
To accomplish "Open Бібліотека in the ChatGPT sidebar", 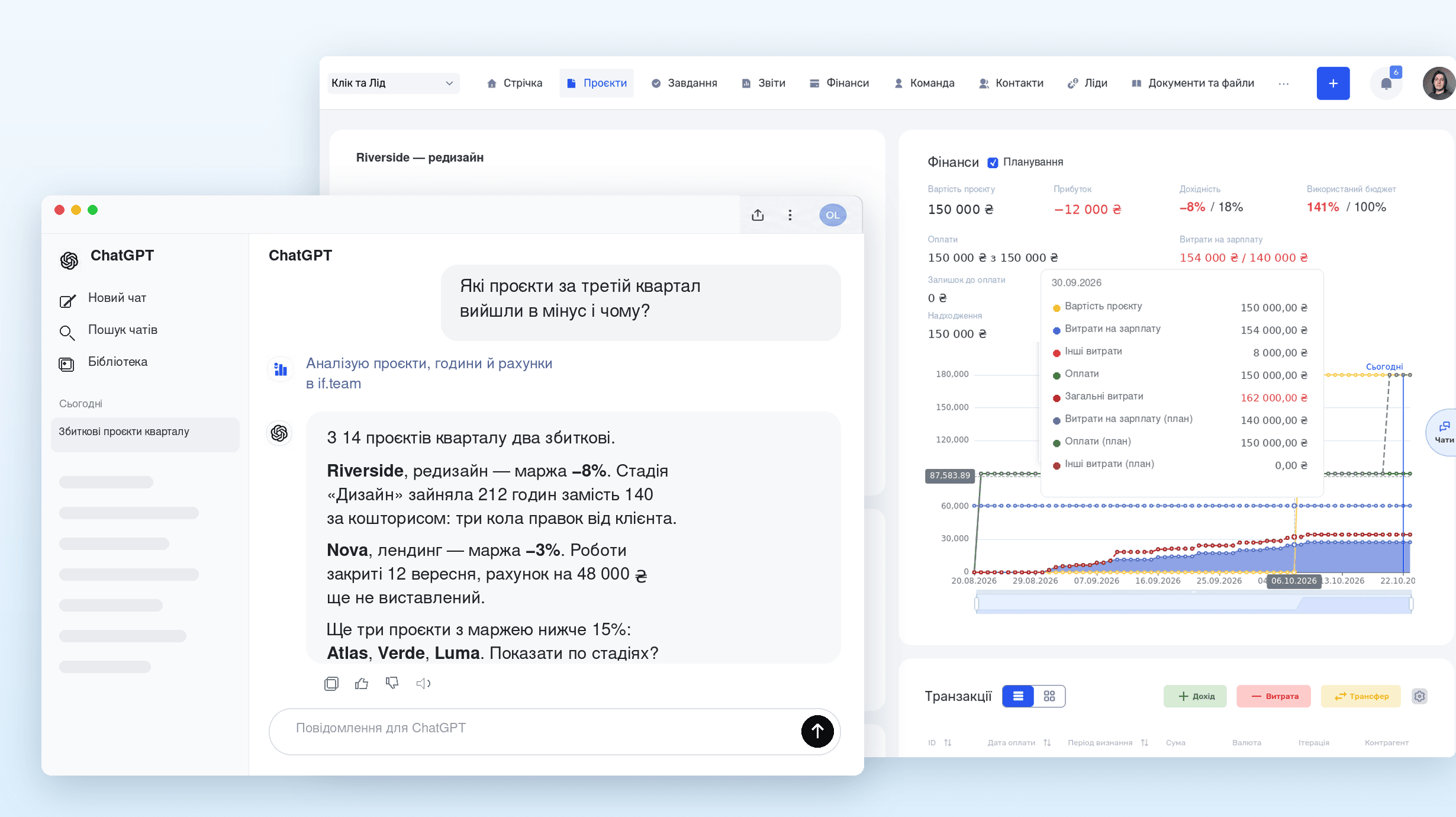I will (104, 362).
